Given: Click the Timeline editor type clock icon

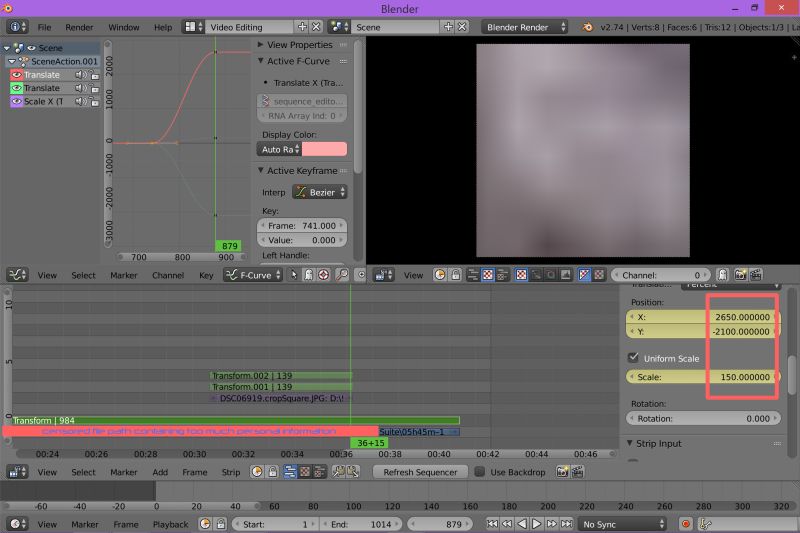Looking at the screenshot, I should (x=17, y=524).
